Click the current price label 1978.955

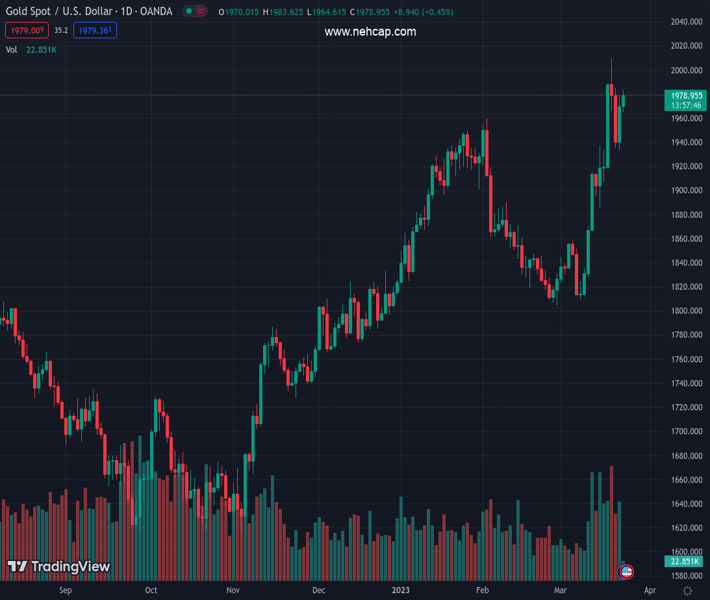click(x=685, y=95)
